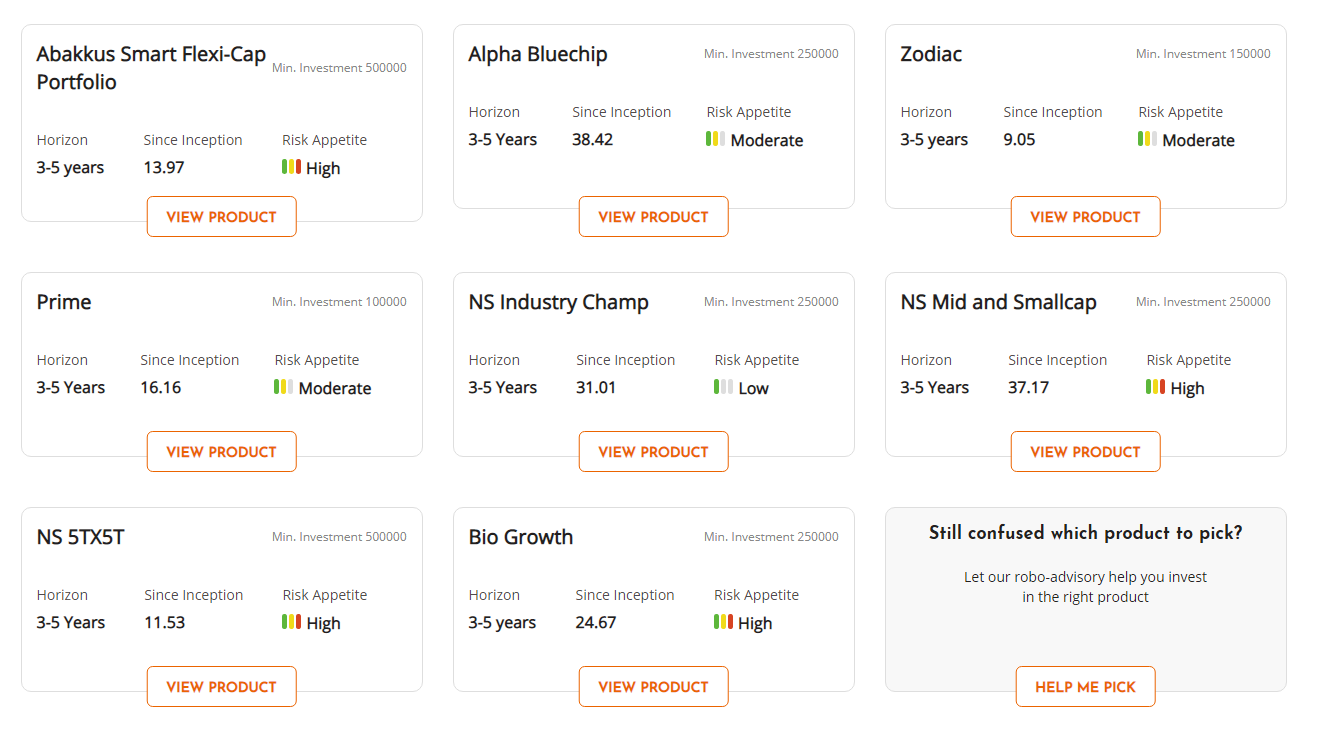Open NS Industry Champ View Product button

tap(654, 452)
